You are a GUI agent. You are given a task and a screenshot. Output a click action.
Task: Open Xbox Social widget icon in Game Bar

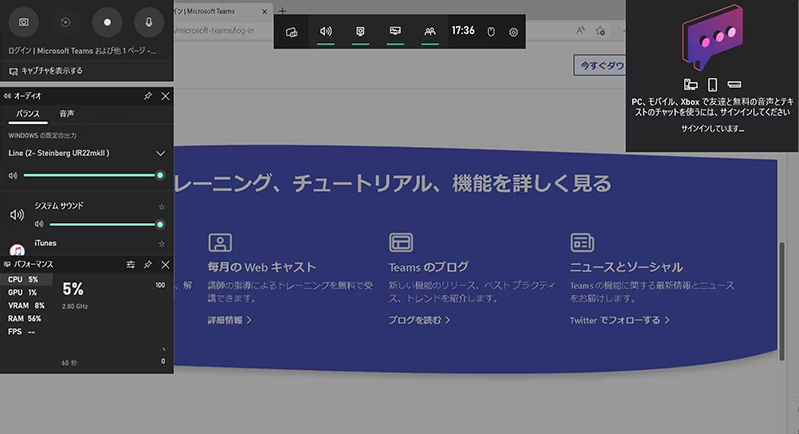(429, 32)
